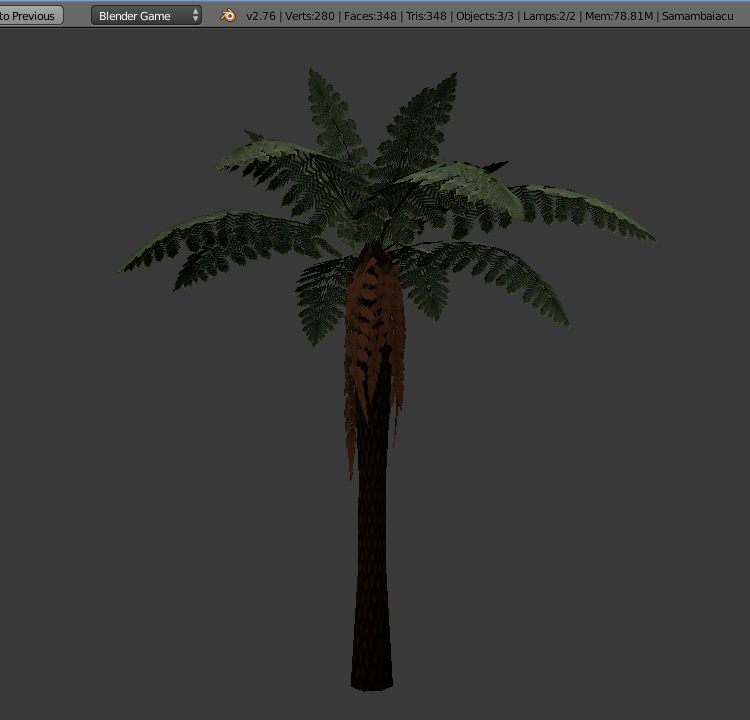Open the Blender Game engine dropdown
The width and height of the screenshot is (750, 720).
click(146, 16)
